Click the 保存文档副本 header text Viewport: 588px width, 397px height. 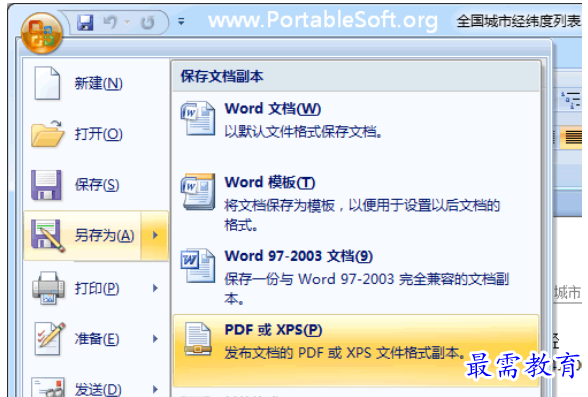[x=222, y=76]
